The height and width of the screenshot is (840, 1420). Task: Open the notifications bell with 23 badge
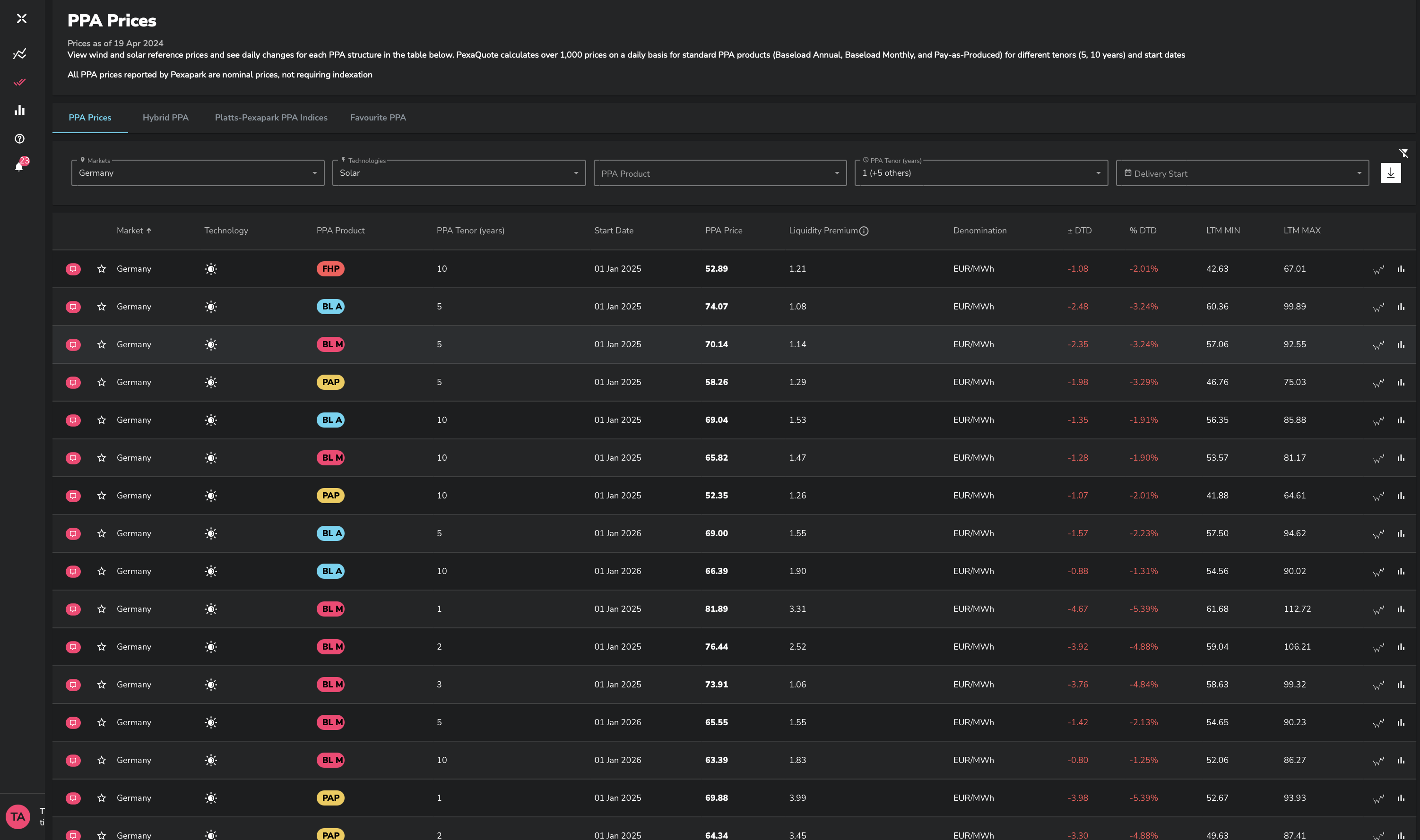tap(19, 166)
